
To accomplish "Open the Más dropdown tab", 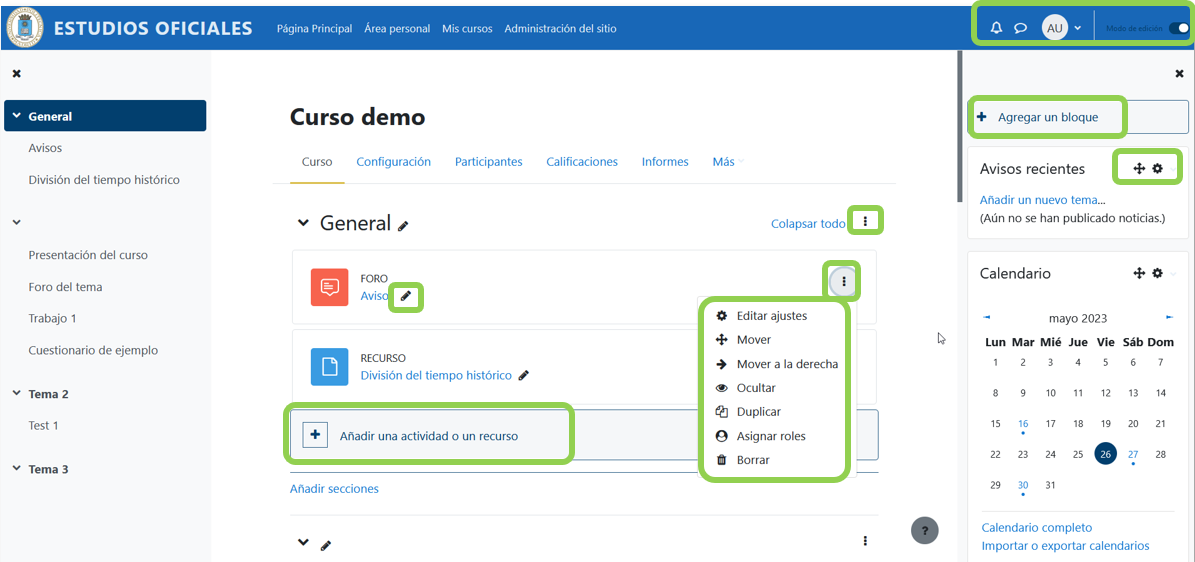I will coord(728,162).
